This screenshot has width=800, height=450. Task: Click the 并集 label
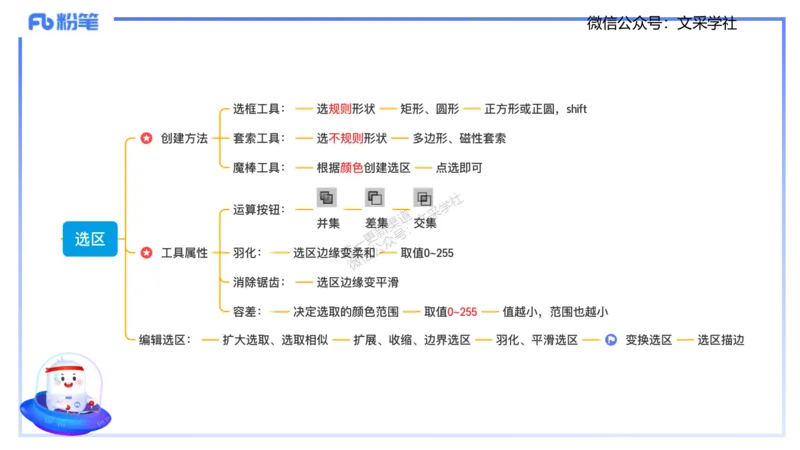coord(328,223)
